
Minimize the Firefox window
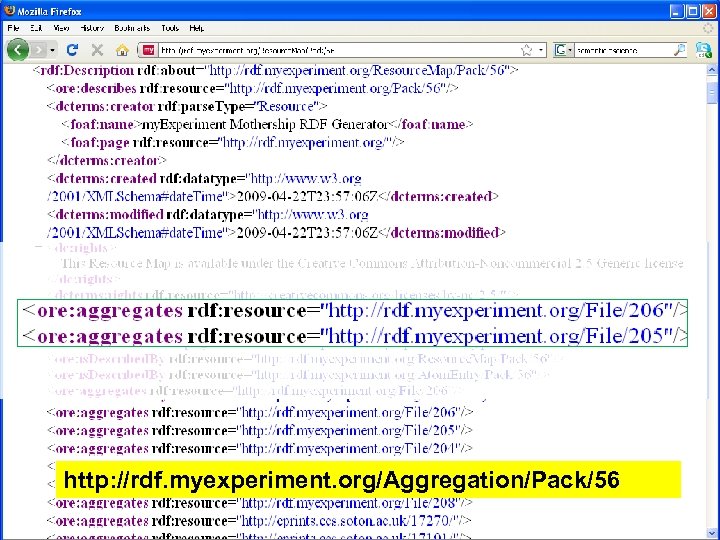676,11
